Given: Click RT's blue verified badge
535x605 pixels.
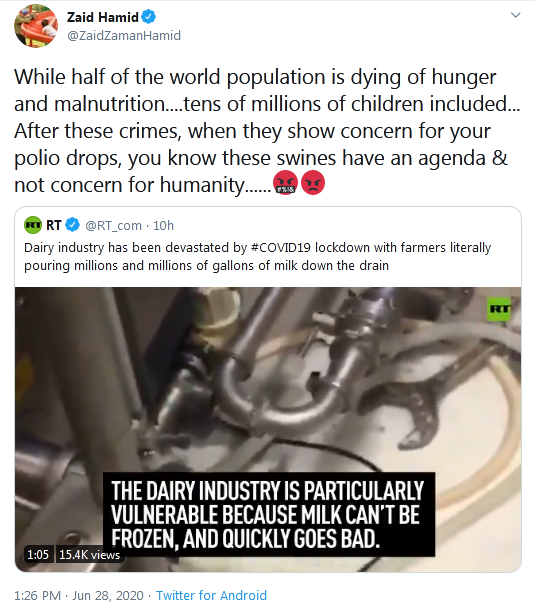Looking at the screenshot, I should [x=73, y=225].
